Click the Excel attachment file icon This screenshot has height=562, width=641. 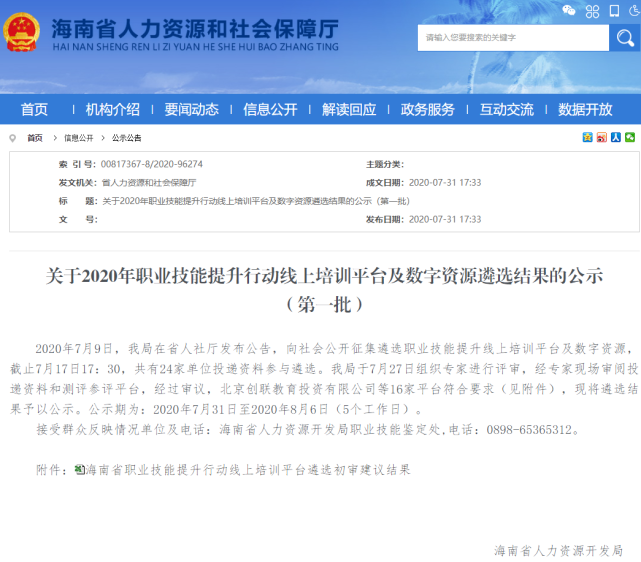[80, 470]
